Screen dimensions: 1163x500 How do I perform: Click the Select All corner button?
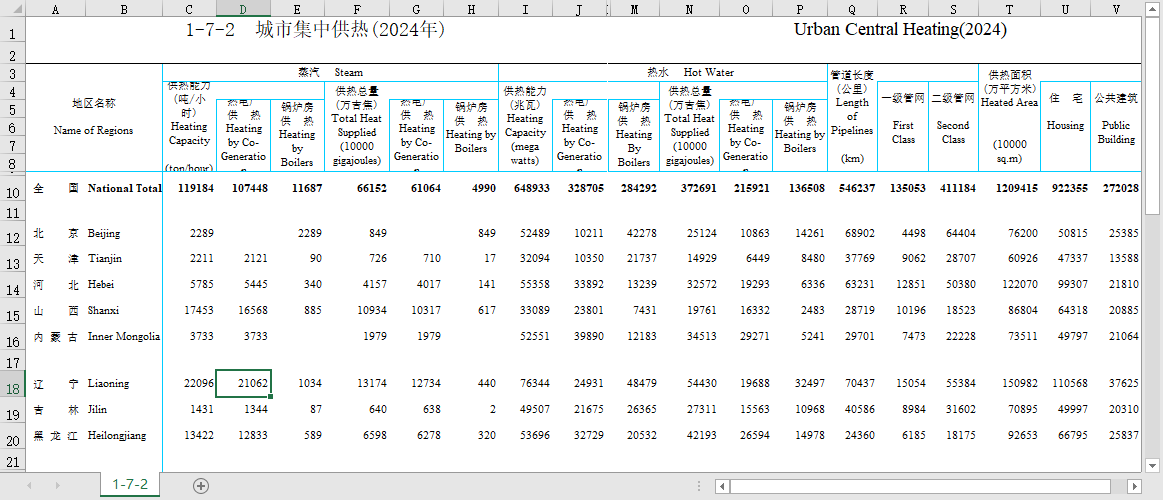click(13, 8)
